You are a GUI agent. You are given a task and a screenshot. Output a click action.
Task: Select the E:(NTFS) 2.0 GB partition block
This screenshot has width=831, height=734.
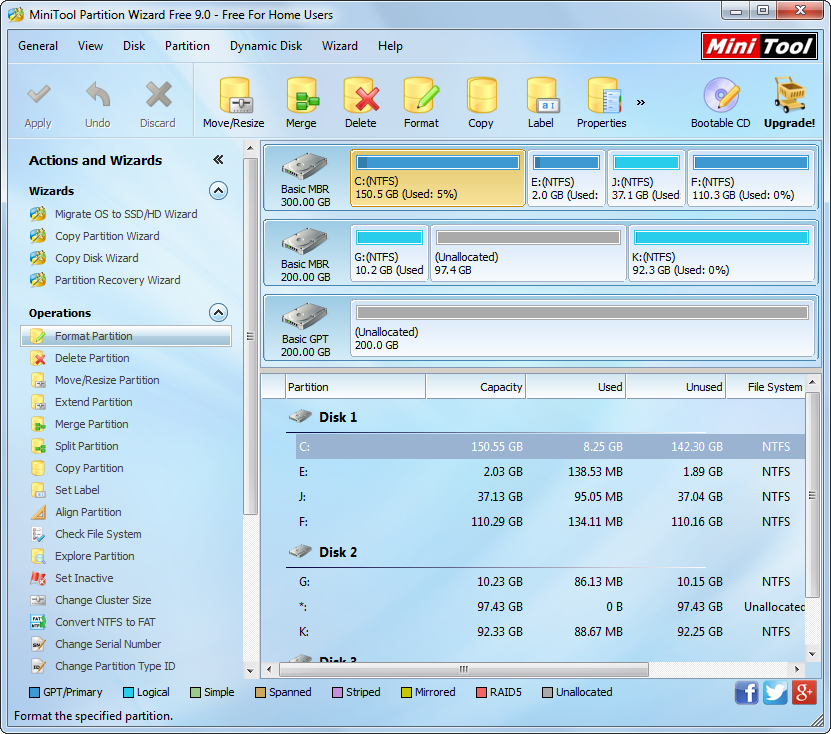click(566, 178)
